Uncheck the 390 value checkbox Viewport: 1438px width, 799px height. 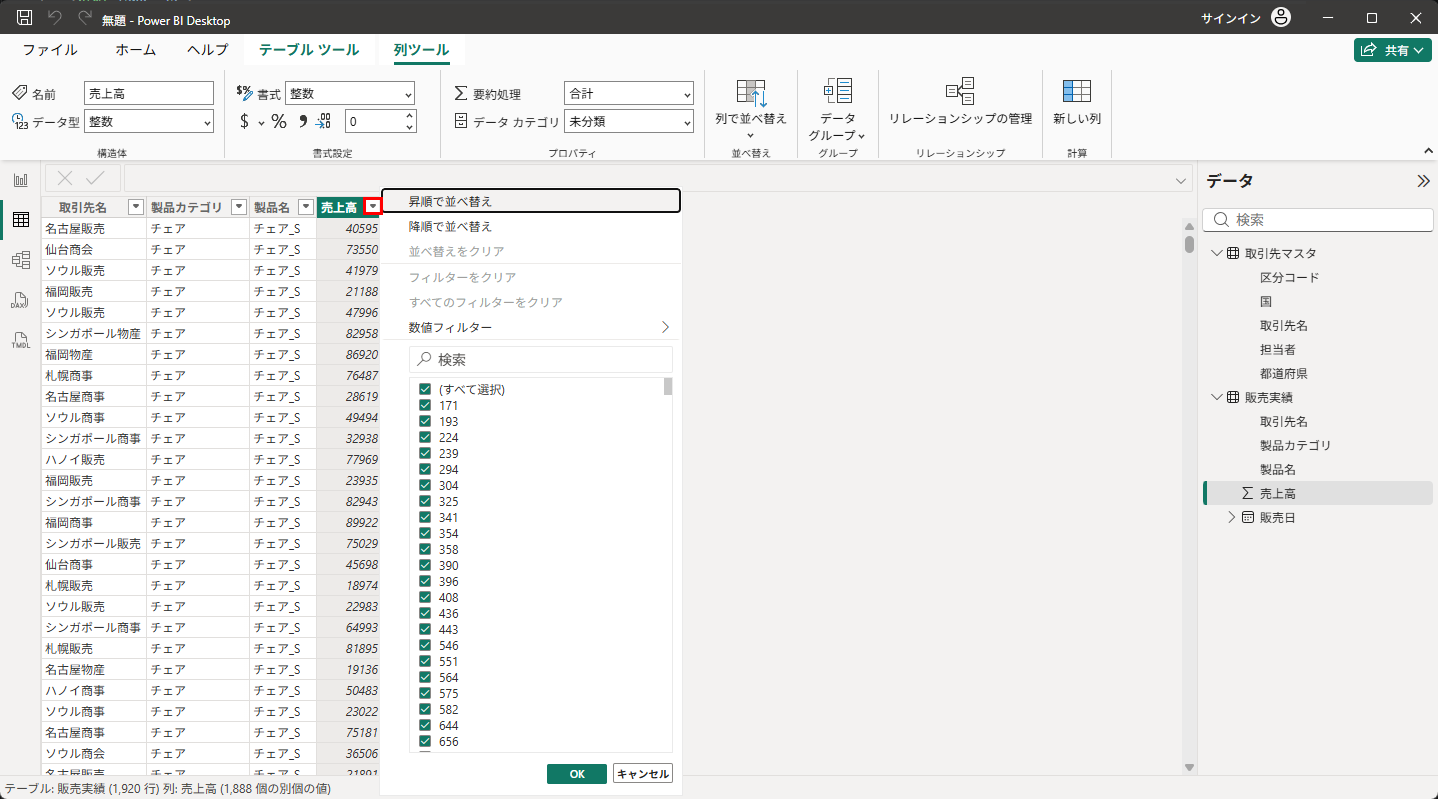coord(425,565)
